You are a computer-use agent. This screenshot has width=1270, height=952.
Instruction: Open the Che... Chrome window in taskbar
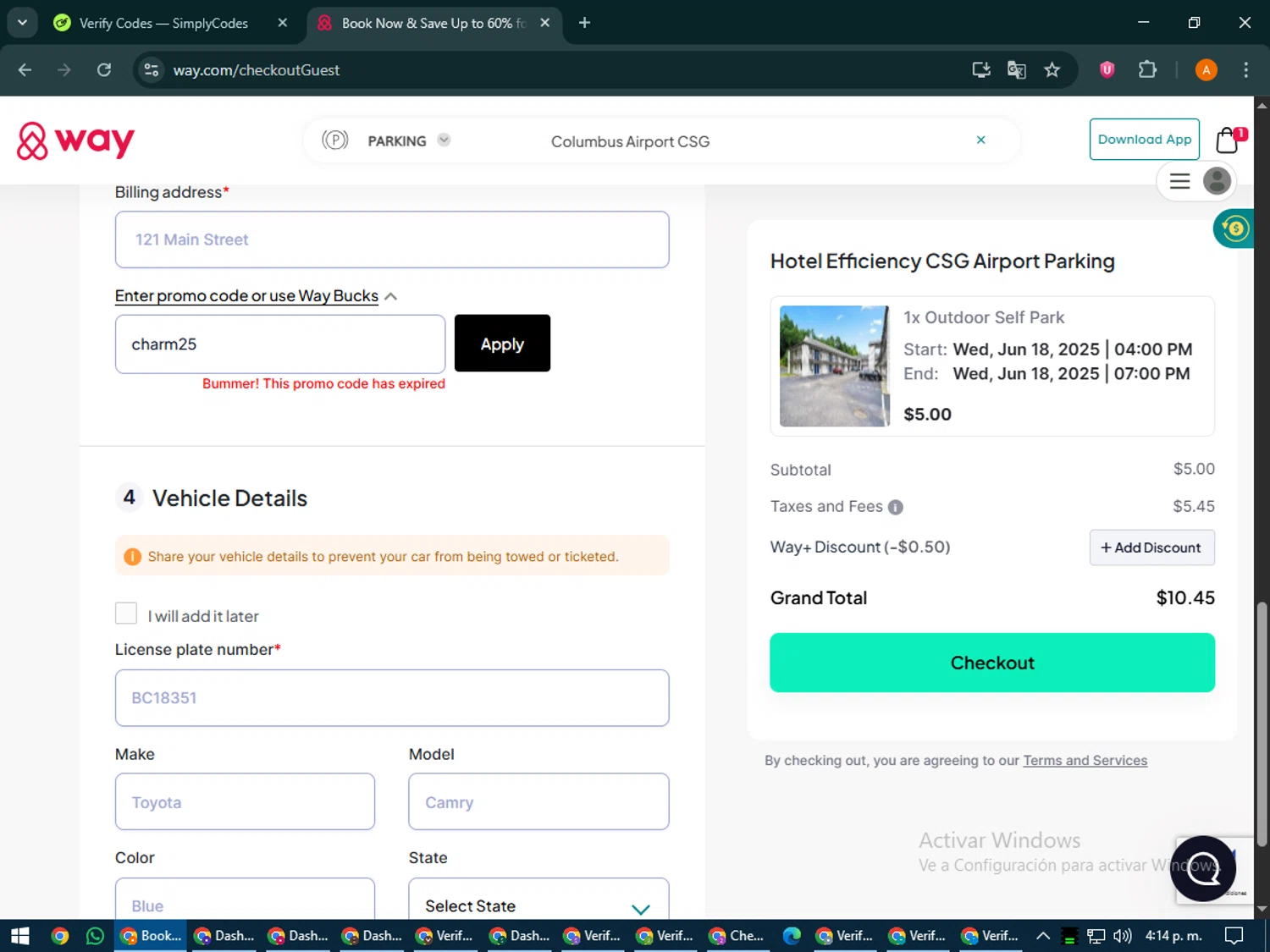(x=737, y=935)
